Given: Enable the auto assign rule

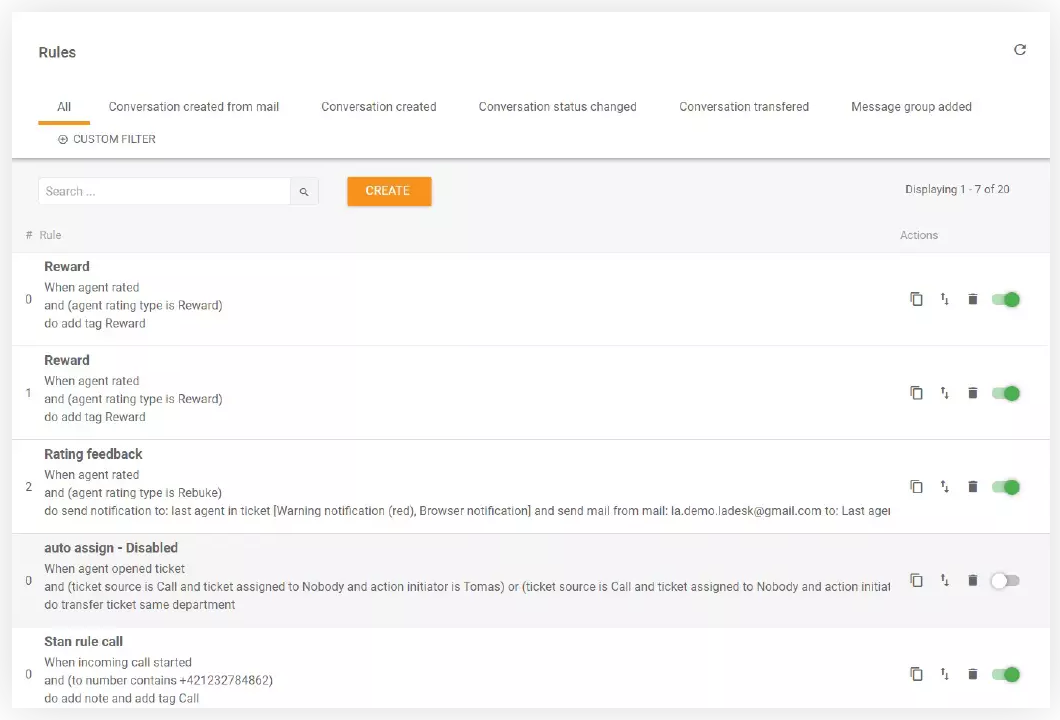Looking at the screenshot, I should pos(1005,581).
